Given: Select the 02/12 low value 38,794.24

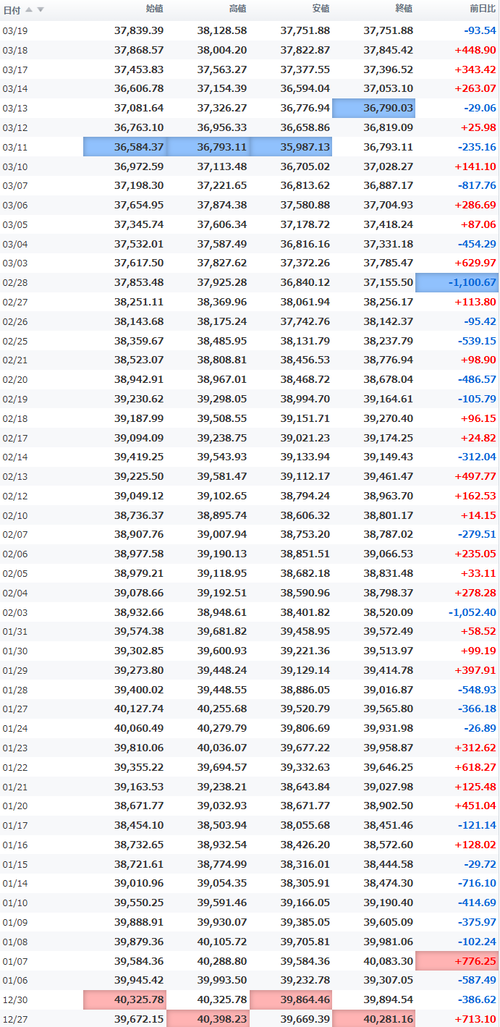Looking at the screenshot, I should pos(305,496).
